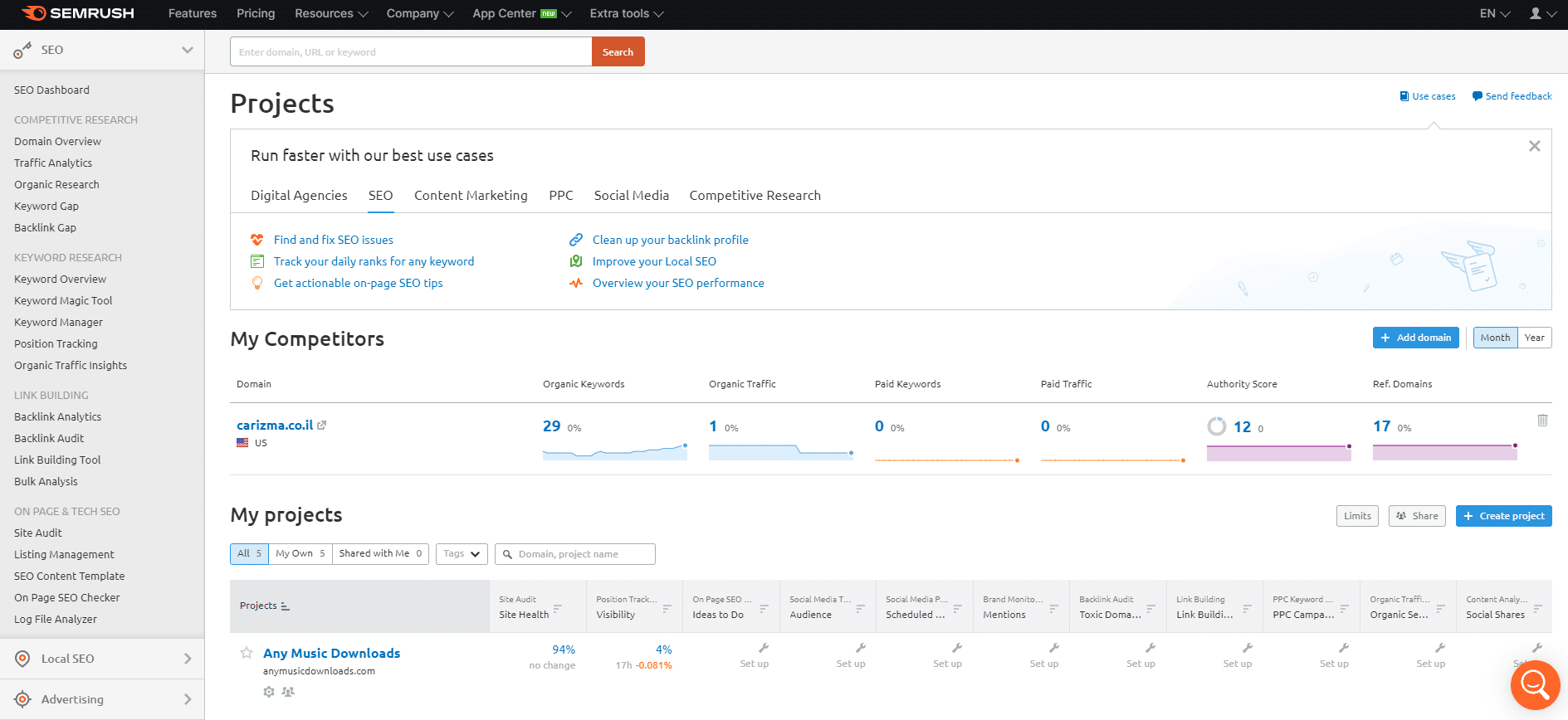Screen dimensions: 1568x720
Task: Open the Extra tools dropdown
Action: [627, 13]
